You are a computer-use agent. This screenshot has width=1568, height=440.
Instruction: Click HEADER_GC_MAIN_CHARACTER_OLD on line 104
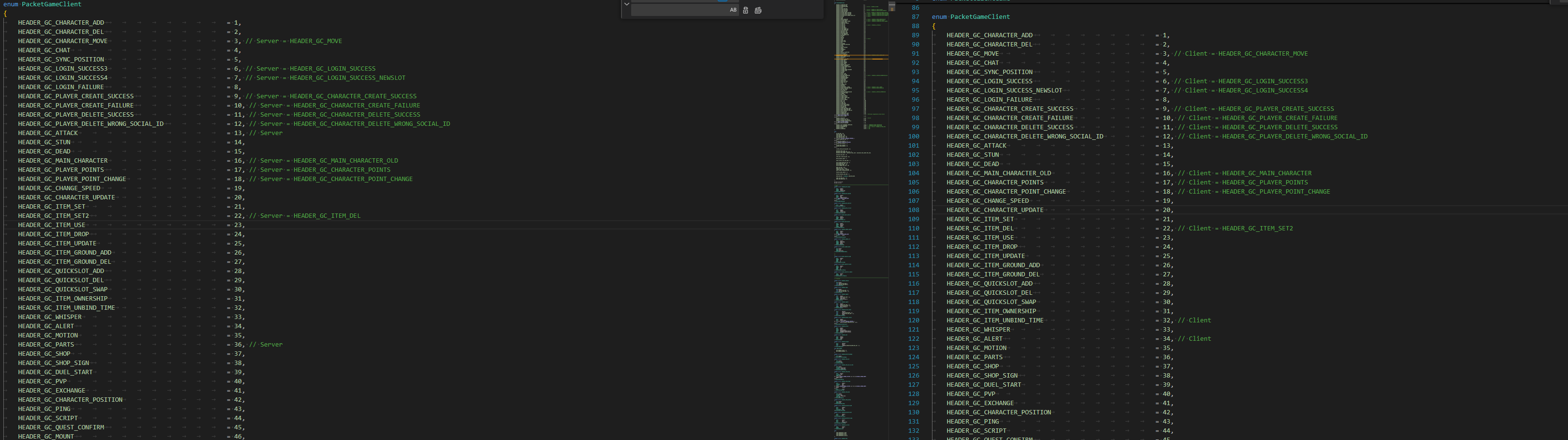[999, 173]
